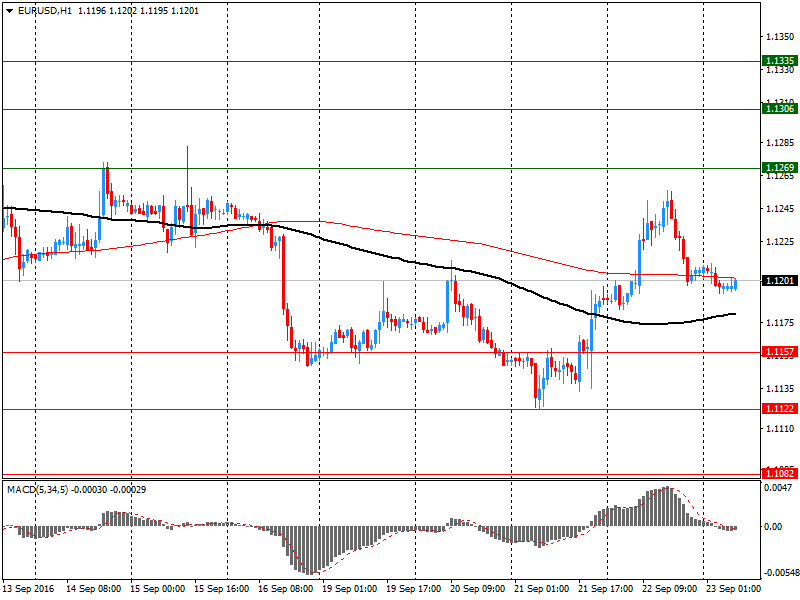
Task: Click the 19 Sep 17:00 time label
Action: coord(413,589)
